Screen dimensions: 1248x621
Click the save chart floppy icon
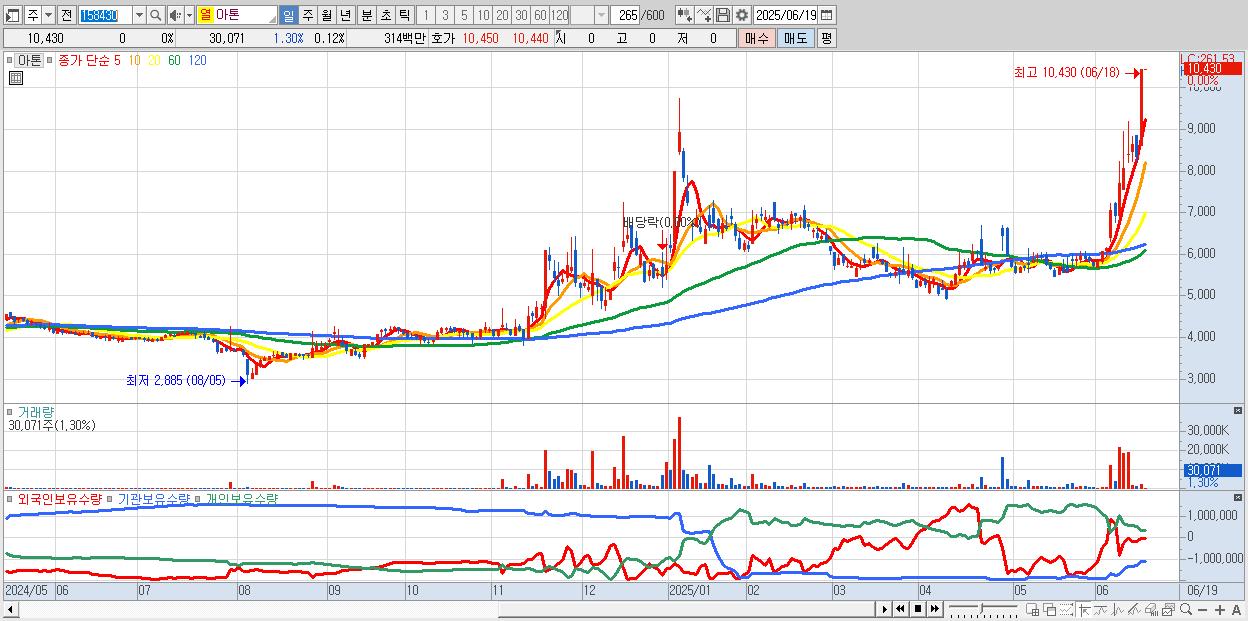pos(722,15)
